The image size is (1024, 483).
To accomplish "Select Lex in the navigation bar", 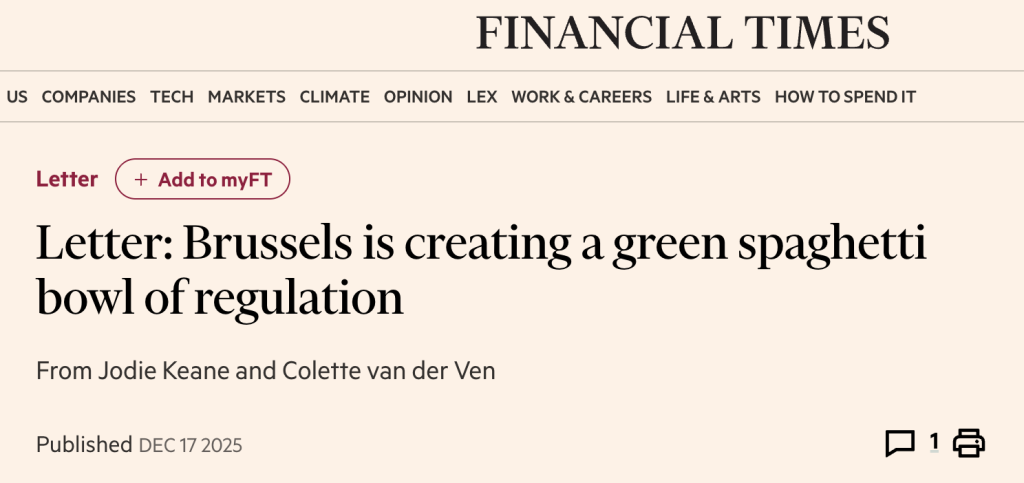I will coord(482,97).
